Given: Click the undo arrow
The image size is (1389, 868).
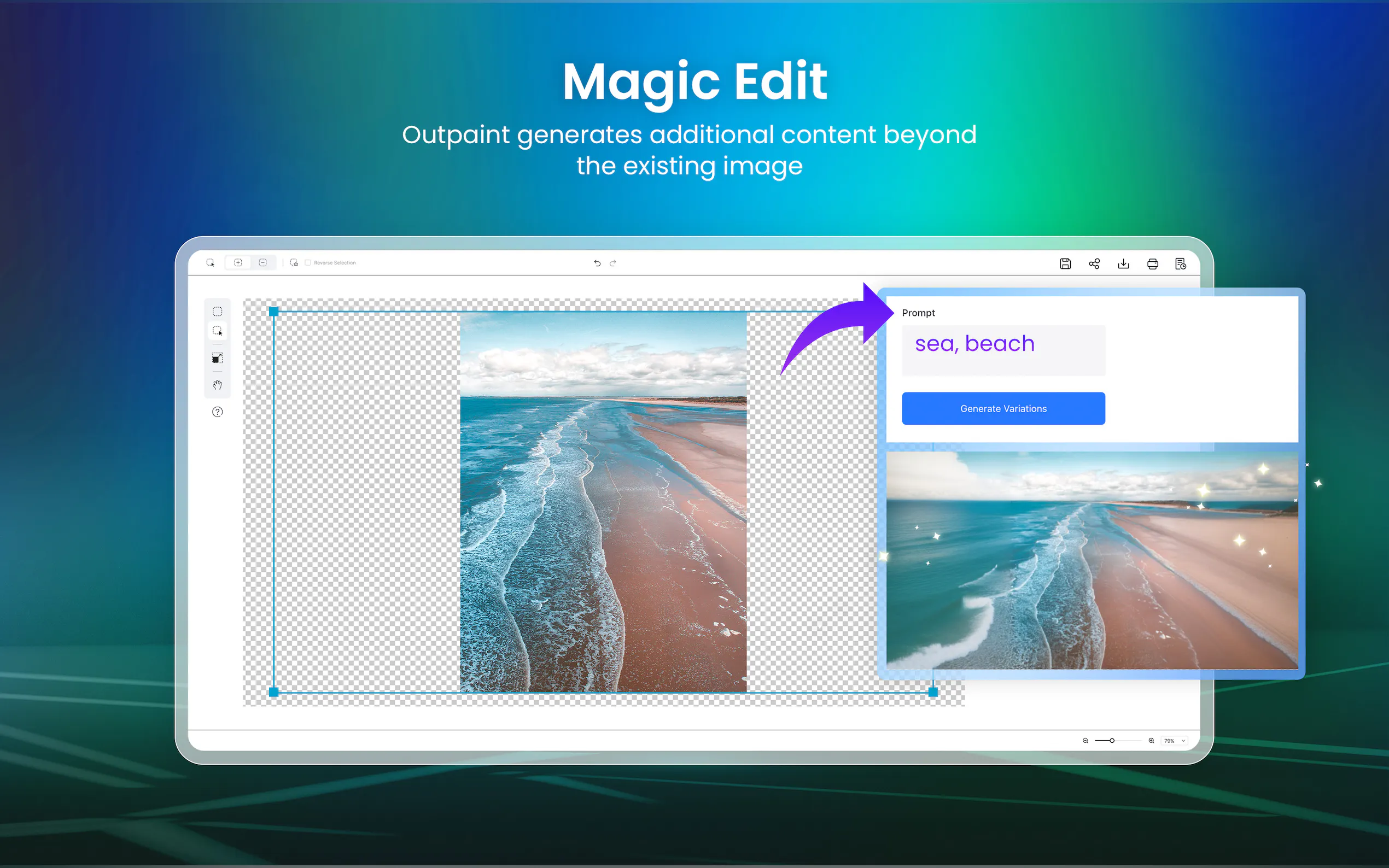Looking at the screenshot, I should pos(597,263).
